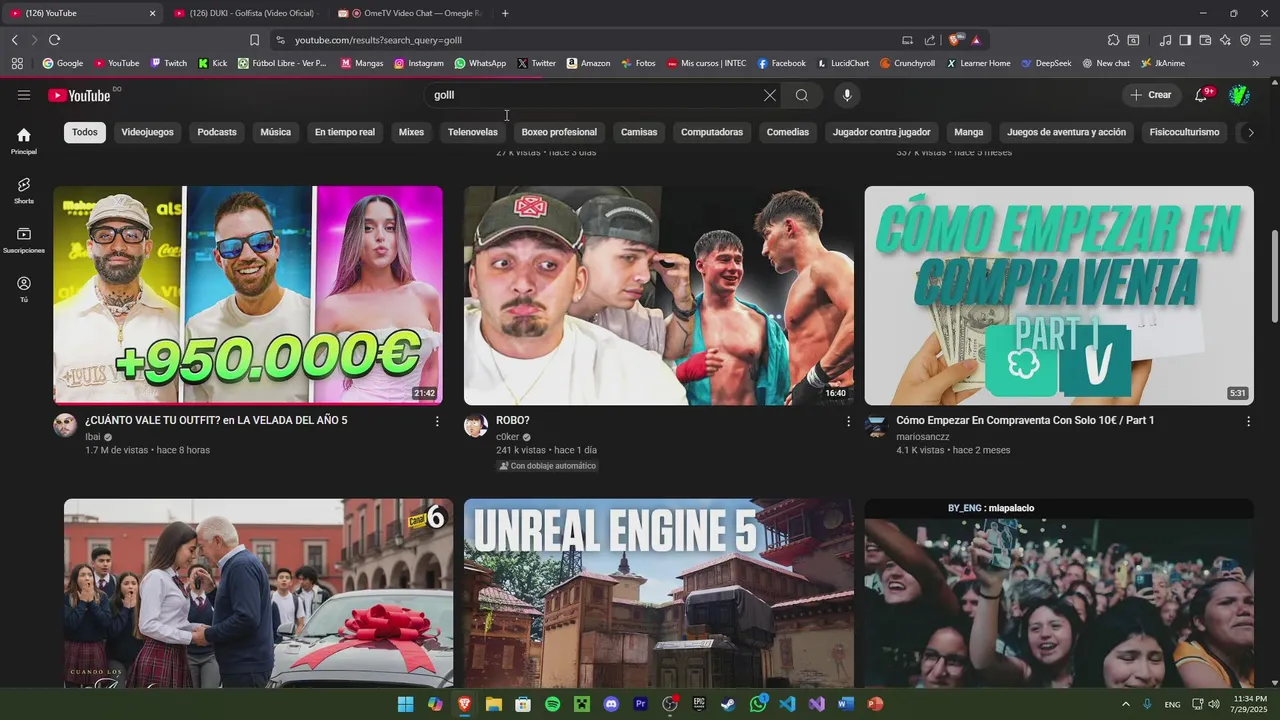The width and height of the screenshot is (1280, 720).
Task: Toggle the browser sidebar panel
Action: click(1185, 40)
